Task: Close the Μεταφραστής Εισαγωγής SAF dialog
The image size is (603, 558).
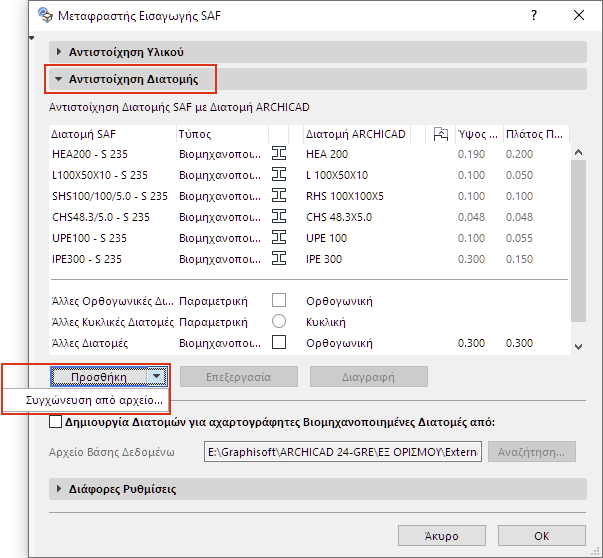Action: point(579,15)
